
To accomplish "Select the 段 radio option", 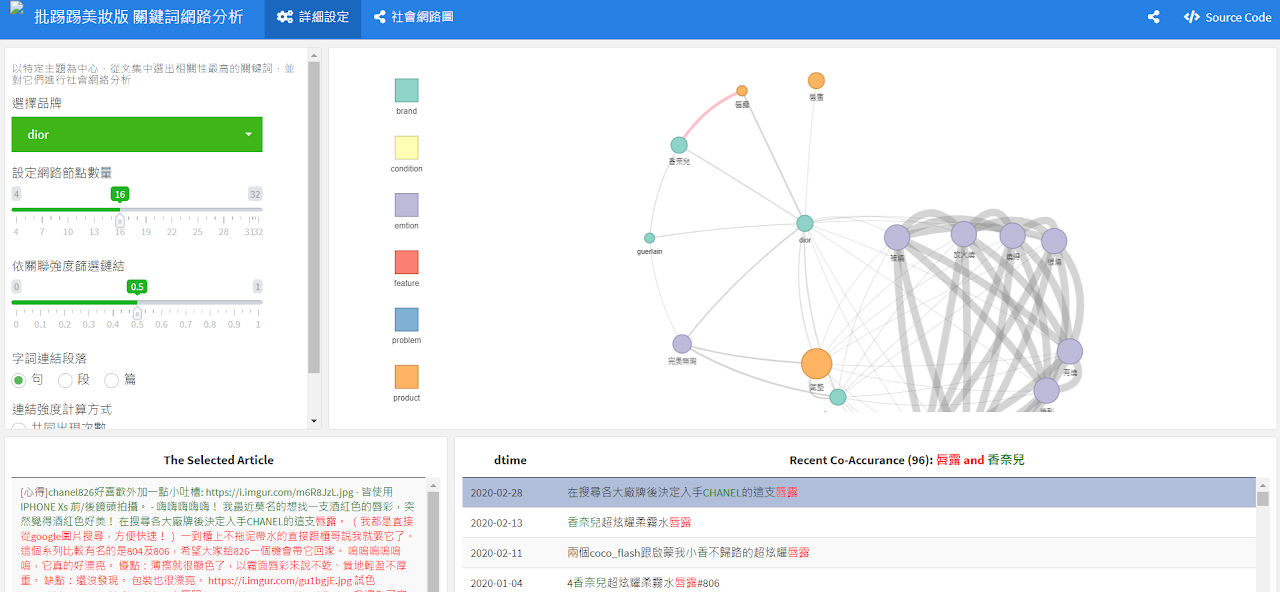I will 65,380.
